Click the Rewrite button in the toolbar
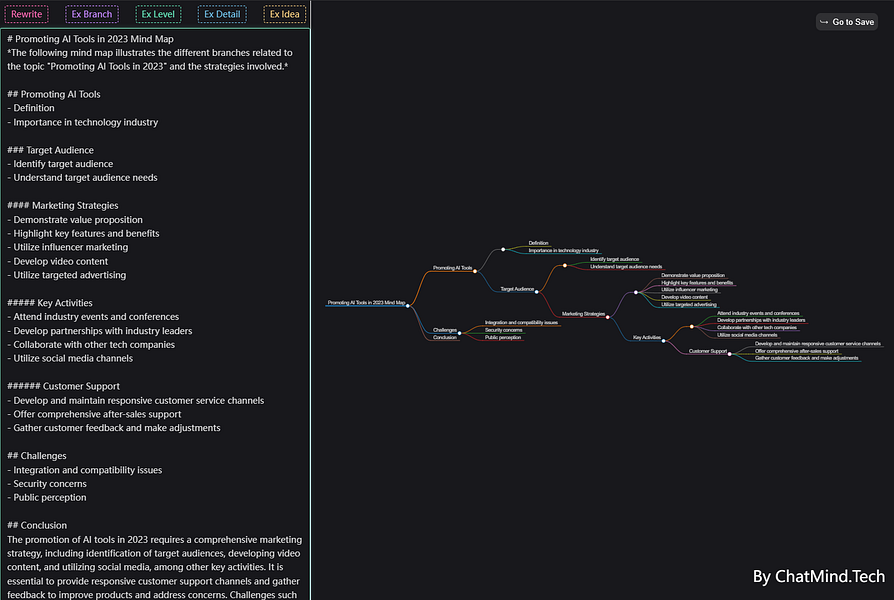 pos(26,14)
